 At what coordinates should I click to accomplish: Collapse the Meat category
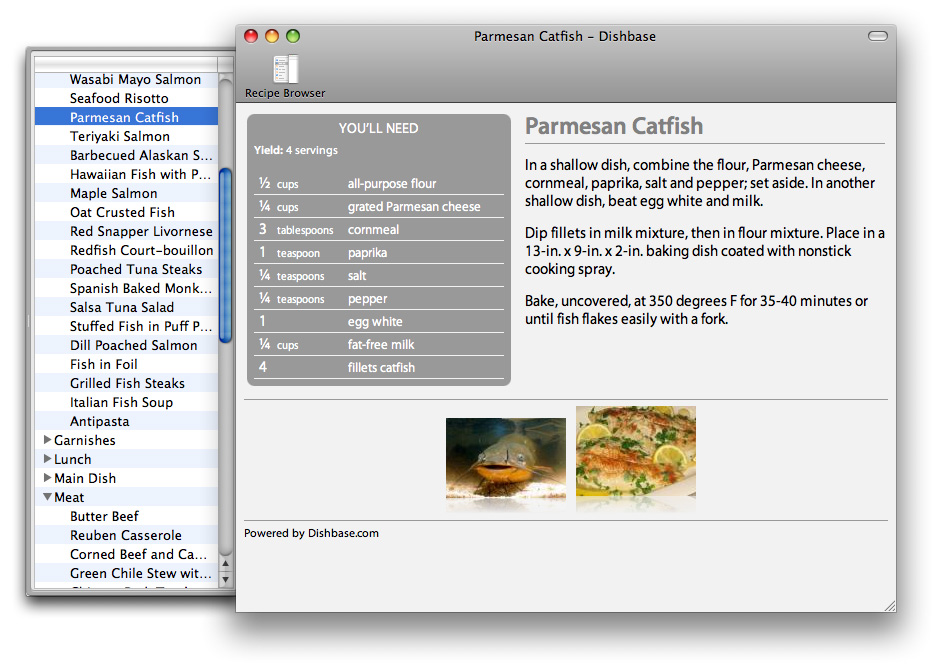point(47,497)
